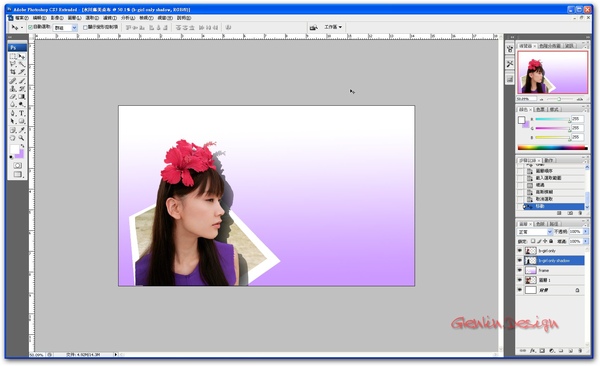Select the Path Selection tool
Screen dimensions: 600x366
coord(13,121)
